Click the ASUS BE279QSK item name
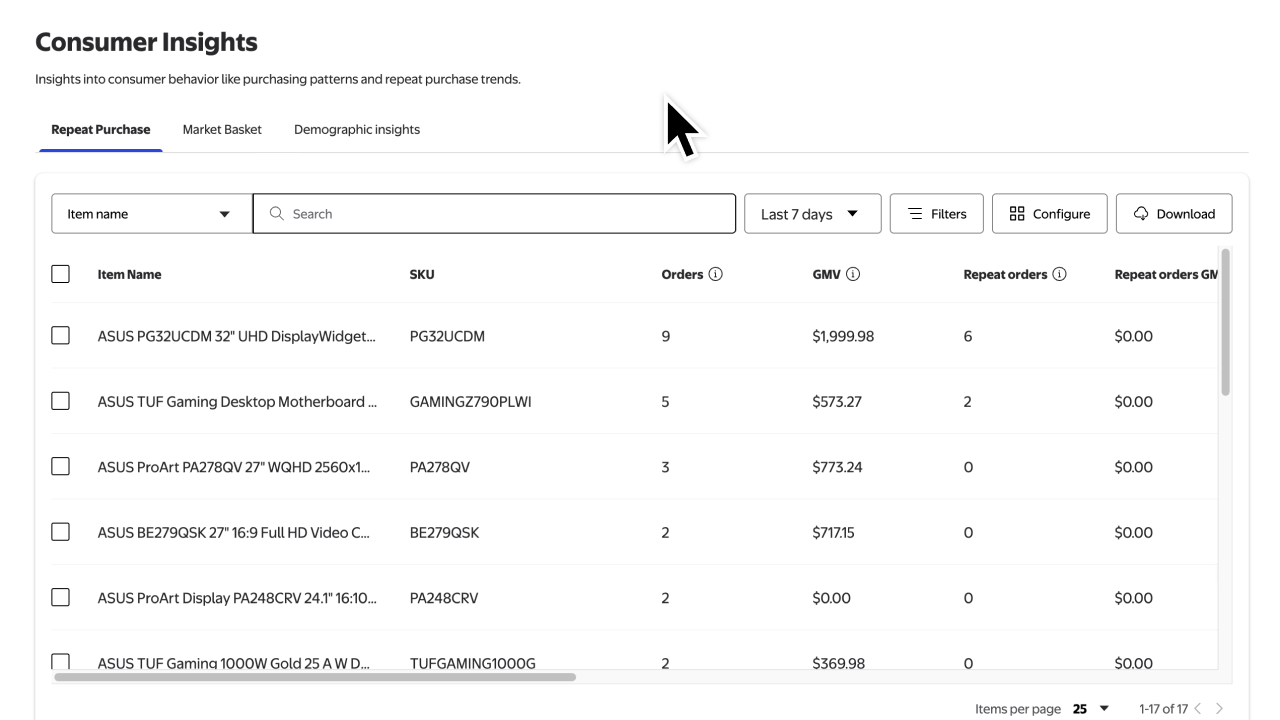The width and height of the screenshot is (1280, 720). (234, 533)
